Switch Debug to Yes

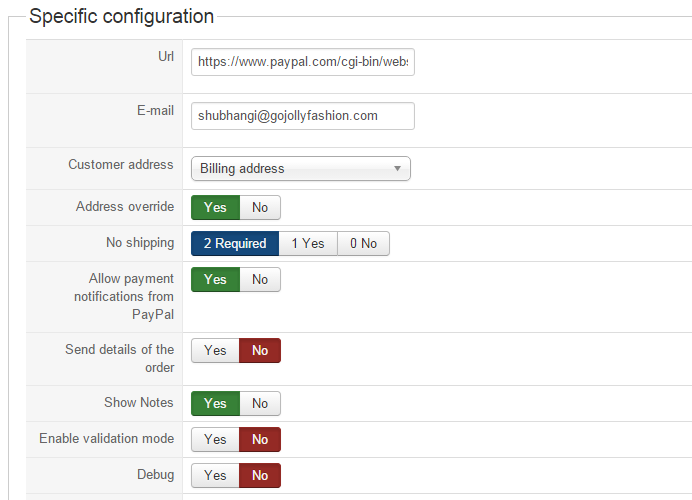tap(215, 476)
